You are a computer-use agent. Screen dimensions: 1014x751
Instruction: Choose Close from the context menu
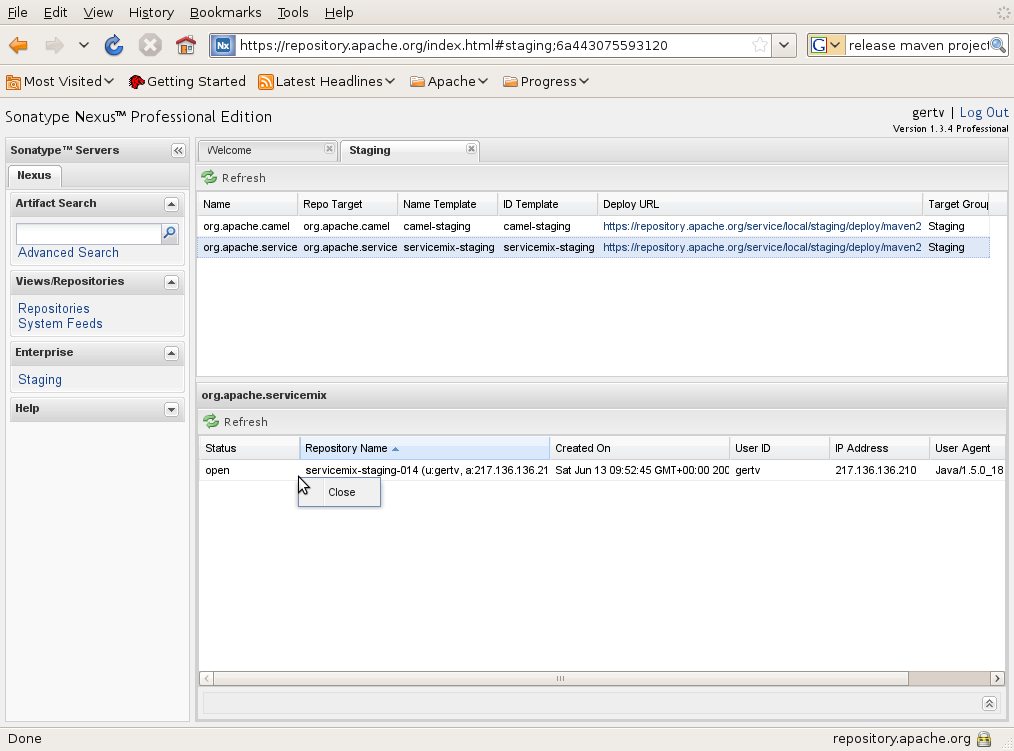(x=340, y=492)
